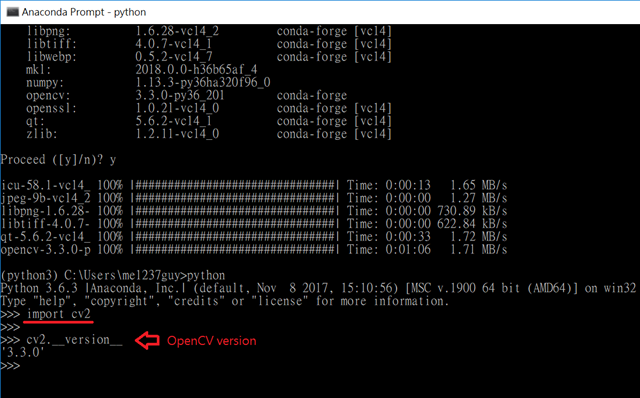Select the 'jpeg-9b-vc14_2' download name
Screen dimensions: 640x398
pos(45,198)
